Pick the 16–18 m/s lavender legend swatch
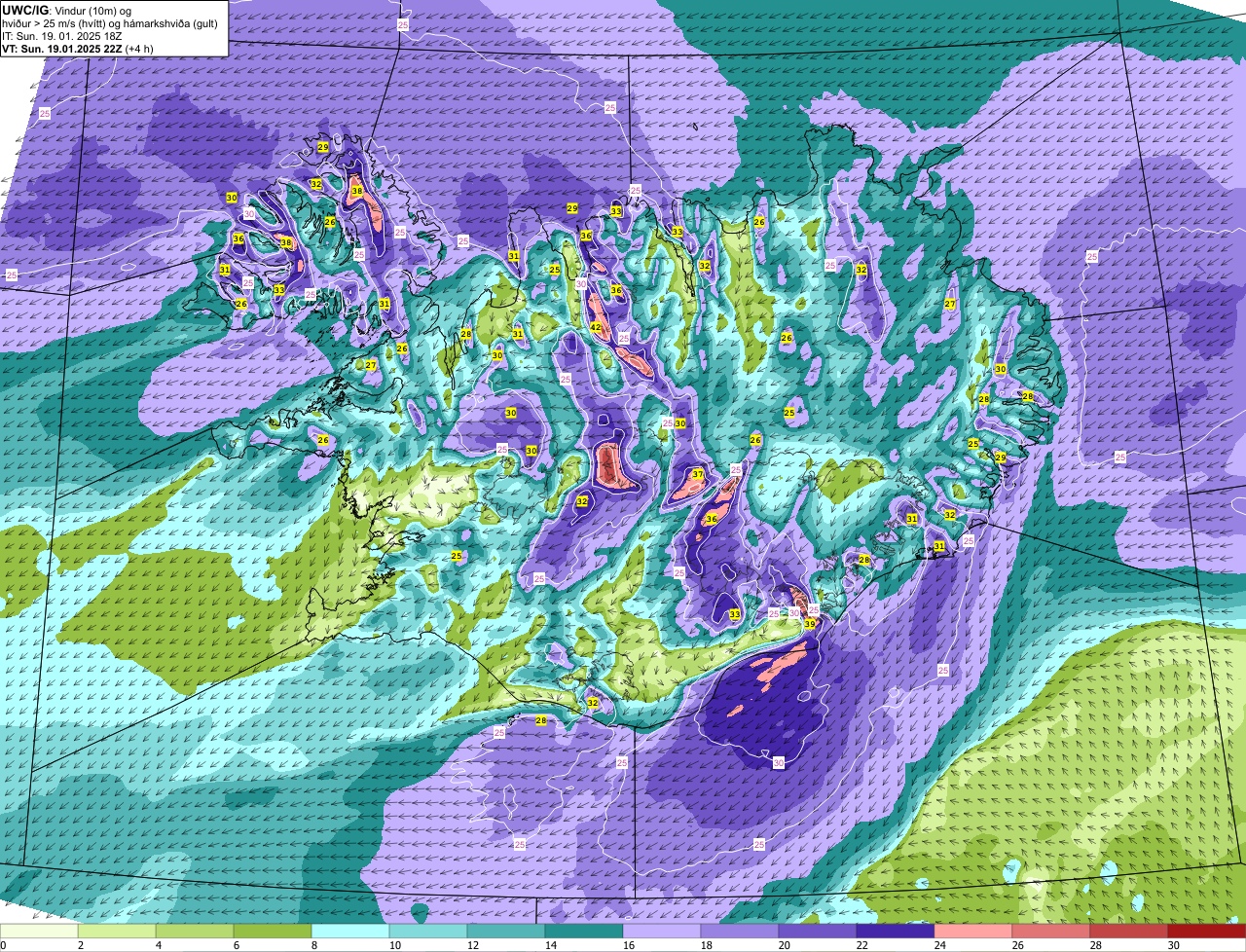The height and width of the screenshot is (952, 1246). click(662, 932)
